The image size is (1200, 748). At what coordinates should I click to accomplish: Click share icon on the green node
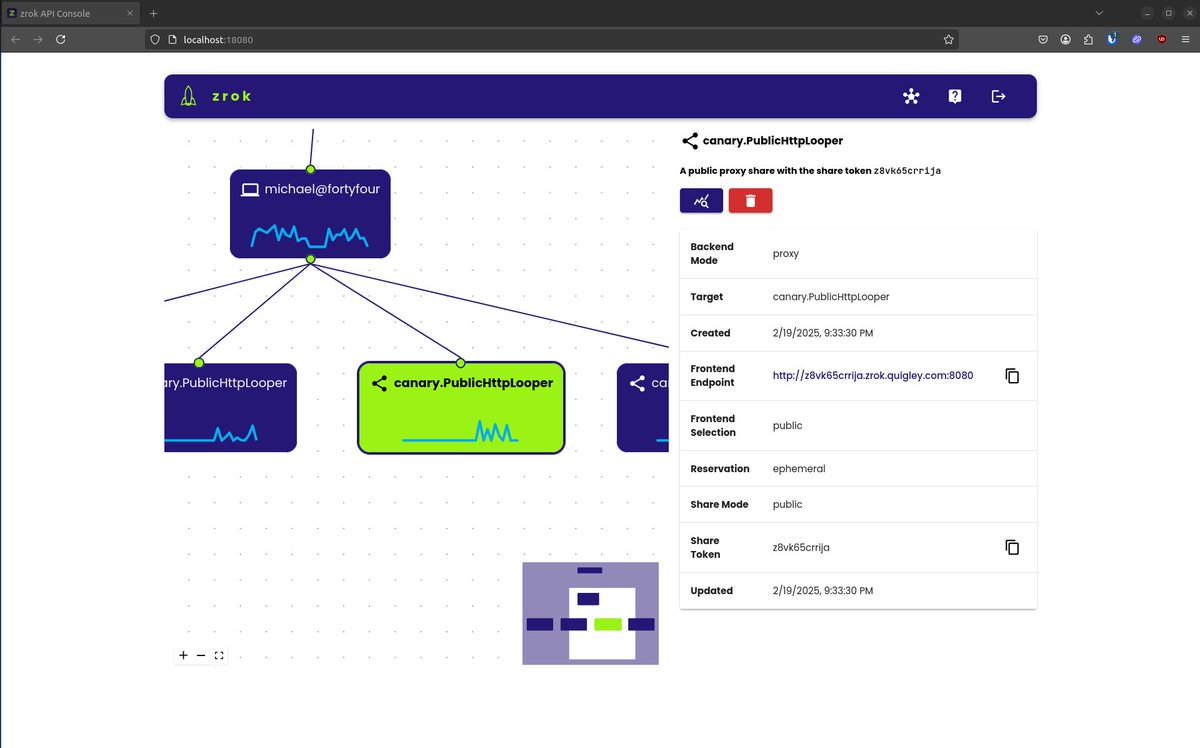379,383
